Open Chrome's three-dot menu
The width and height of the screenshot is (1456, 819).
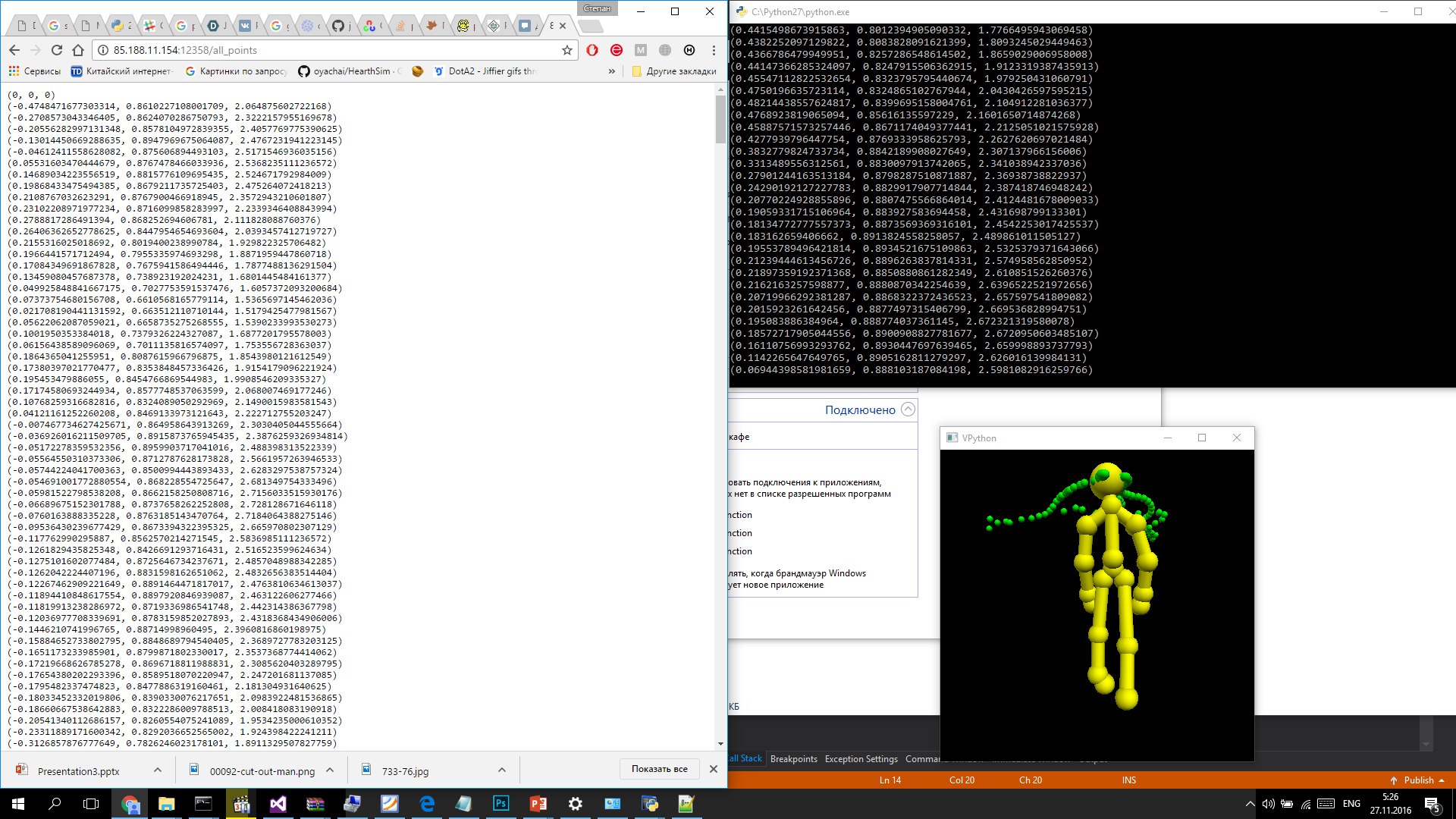point(714,50)
